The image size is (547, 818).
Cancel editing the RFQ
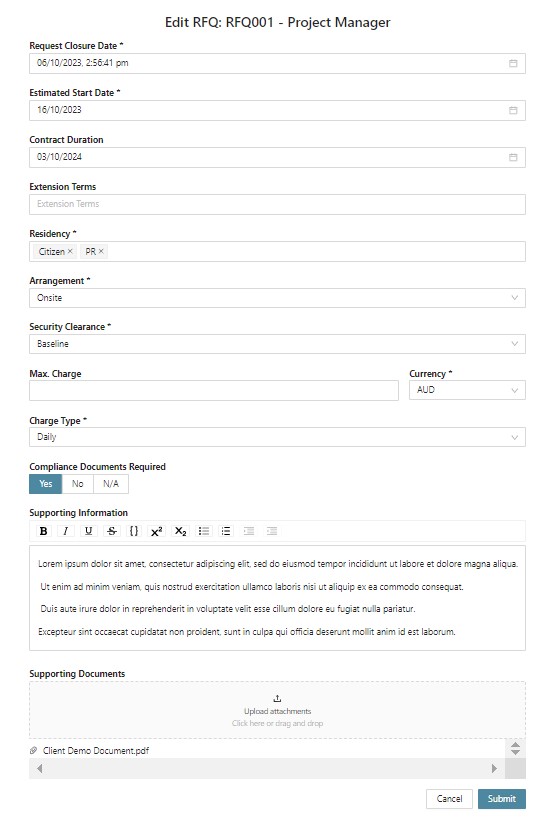449,799
